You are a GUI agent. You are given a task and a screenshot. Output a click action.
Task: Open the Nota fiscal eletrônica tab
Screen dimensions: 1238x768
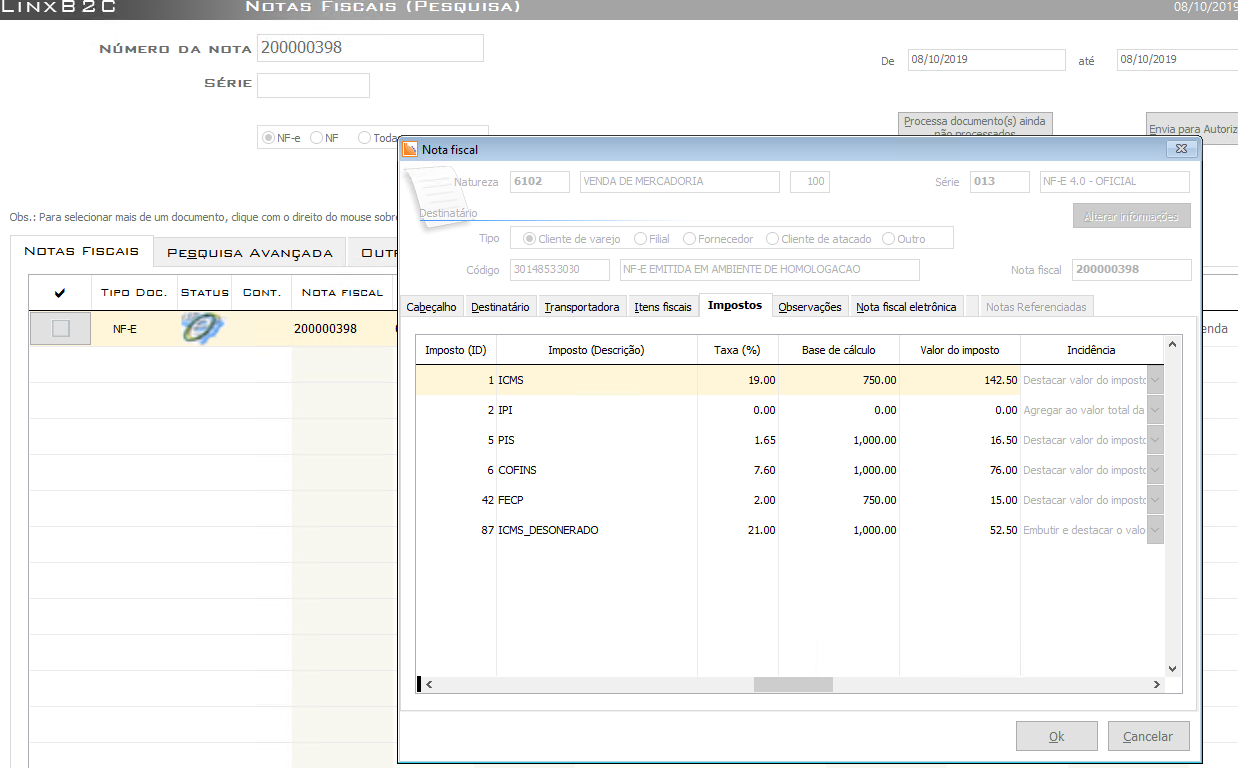click(906, 307)
